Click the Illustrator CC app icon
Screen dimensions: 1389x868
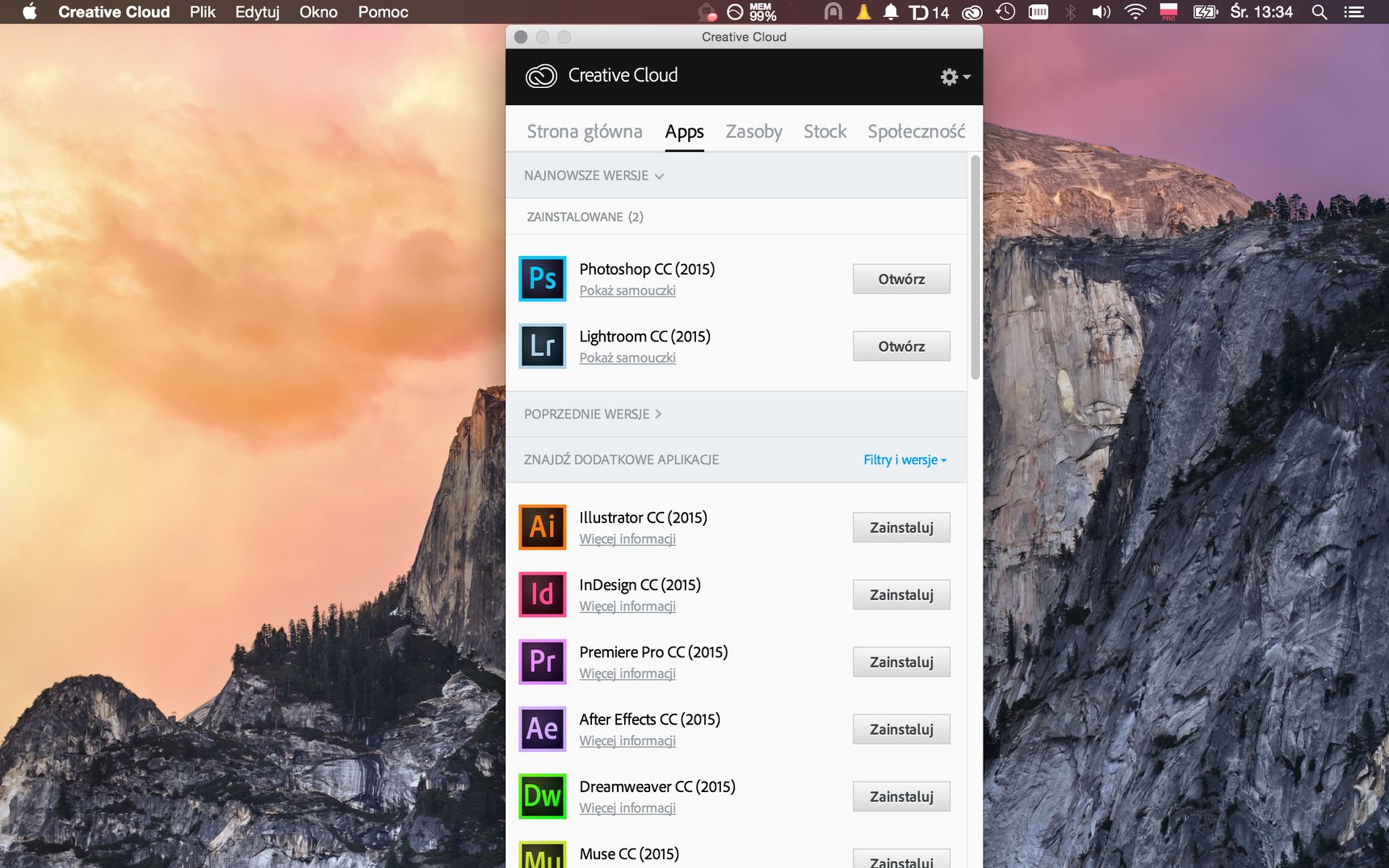tap(542, 527)
